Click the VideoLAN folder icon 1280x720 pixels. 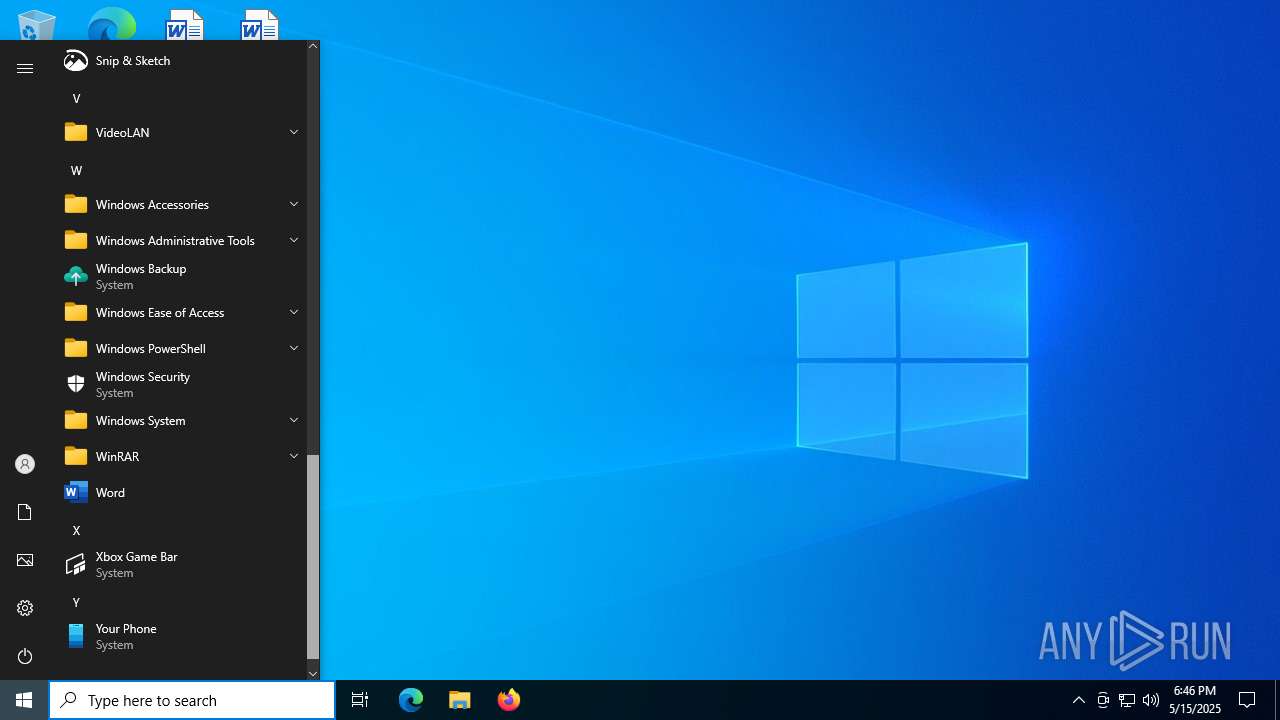(x=76, y=132)
